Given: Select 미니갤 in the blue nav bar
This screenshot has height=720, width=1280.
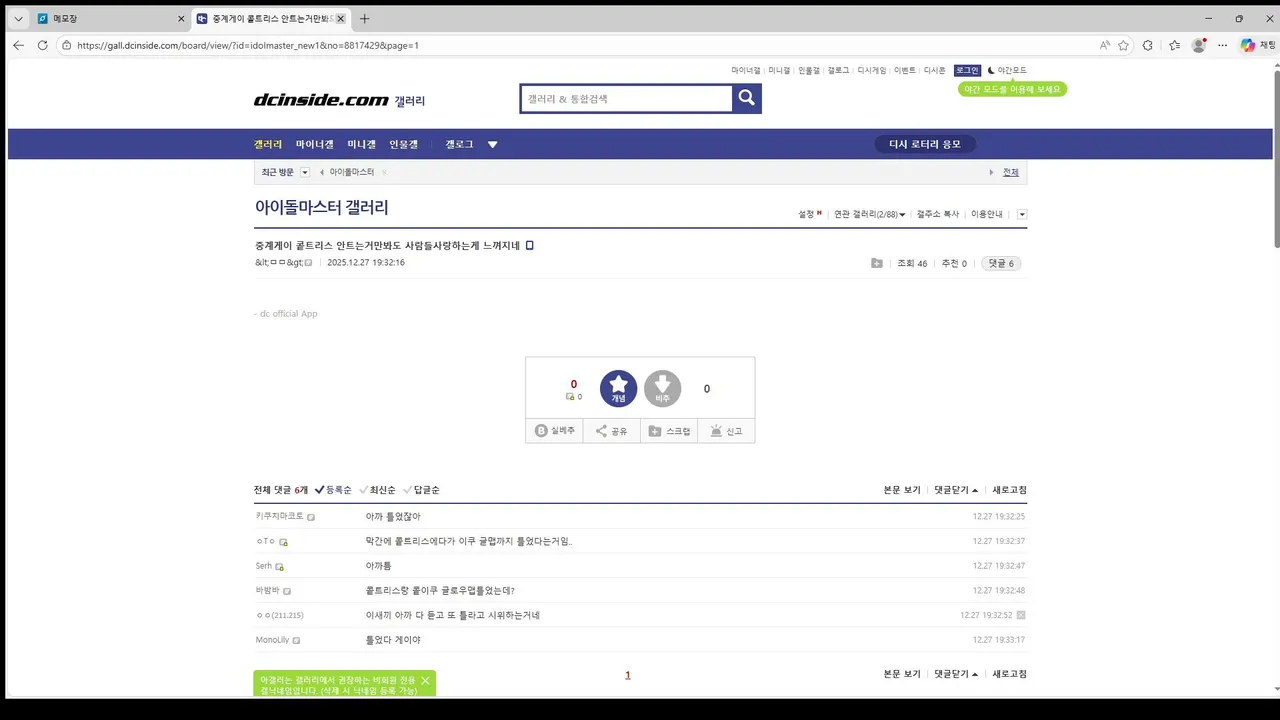Looking at the screenshot, I should (x=362, y=144).
